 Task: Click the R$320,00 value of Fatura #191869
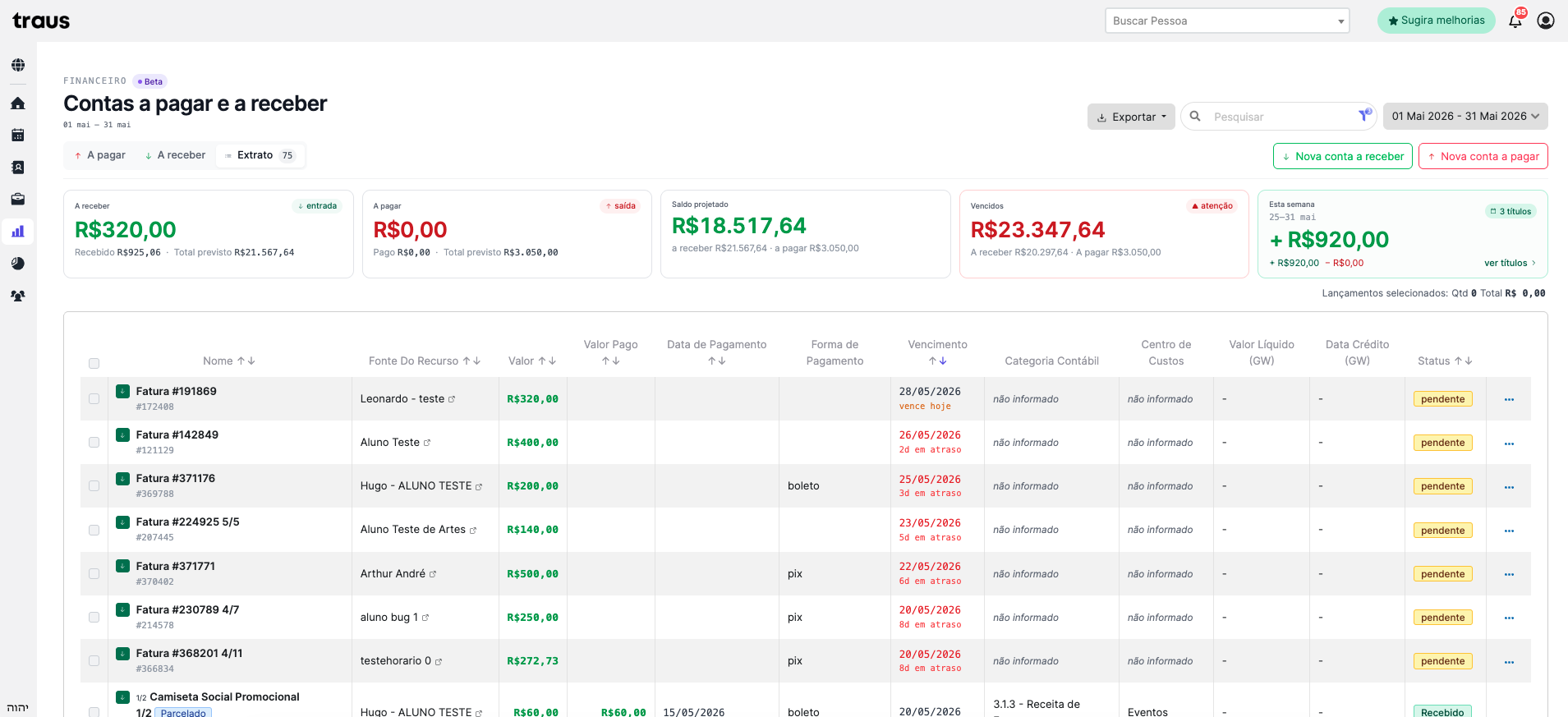point(532,399)
